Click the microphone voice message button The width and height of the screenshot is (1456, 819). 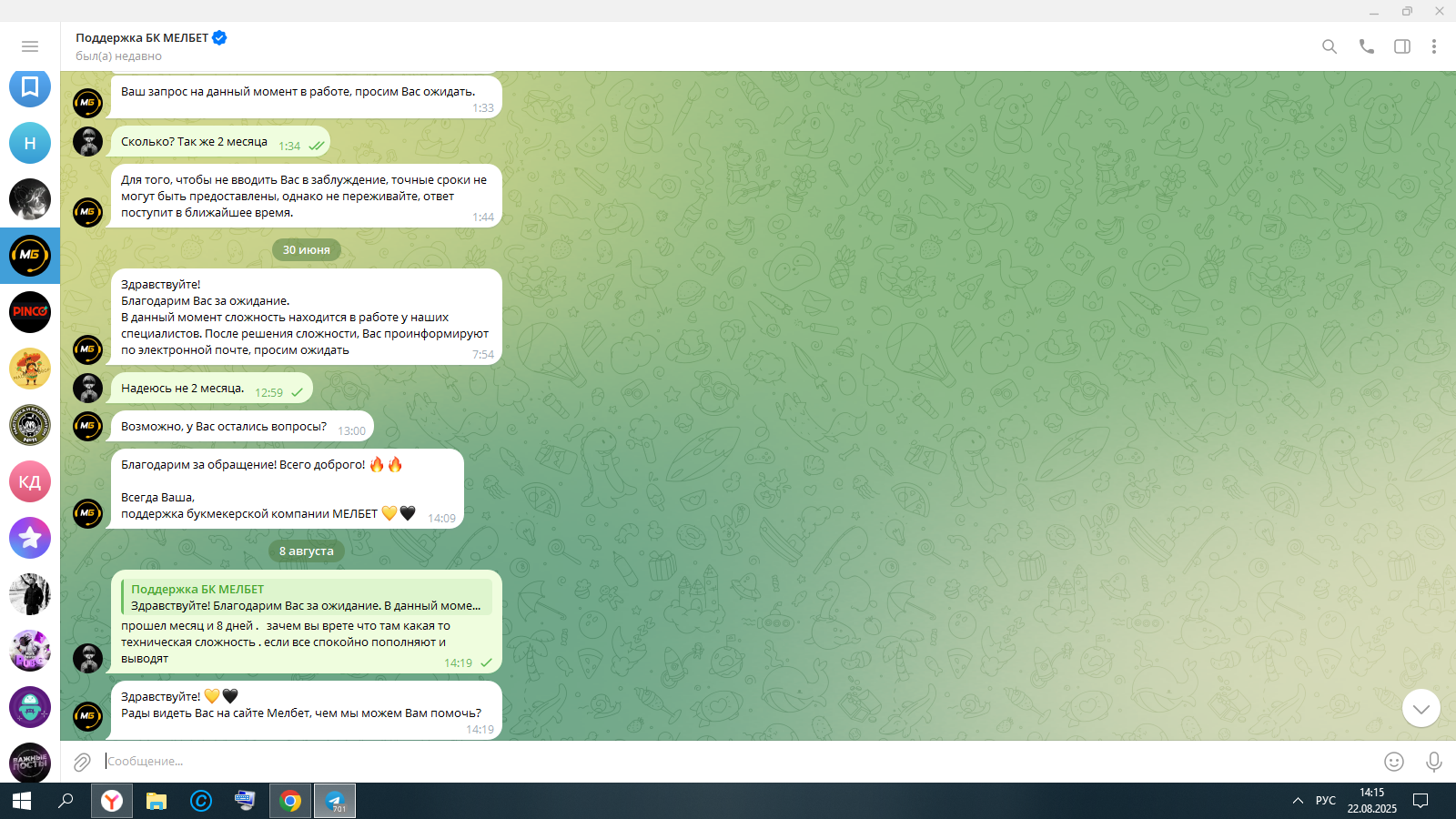pos(1433,762)
